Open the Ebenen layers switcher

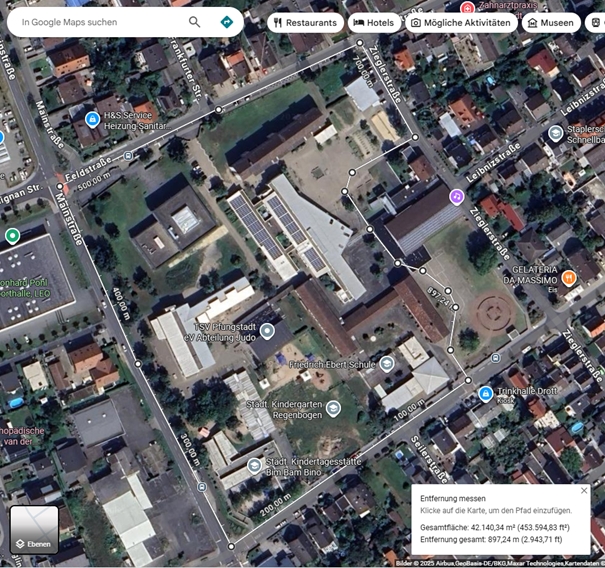(34, 530)
